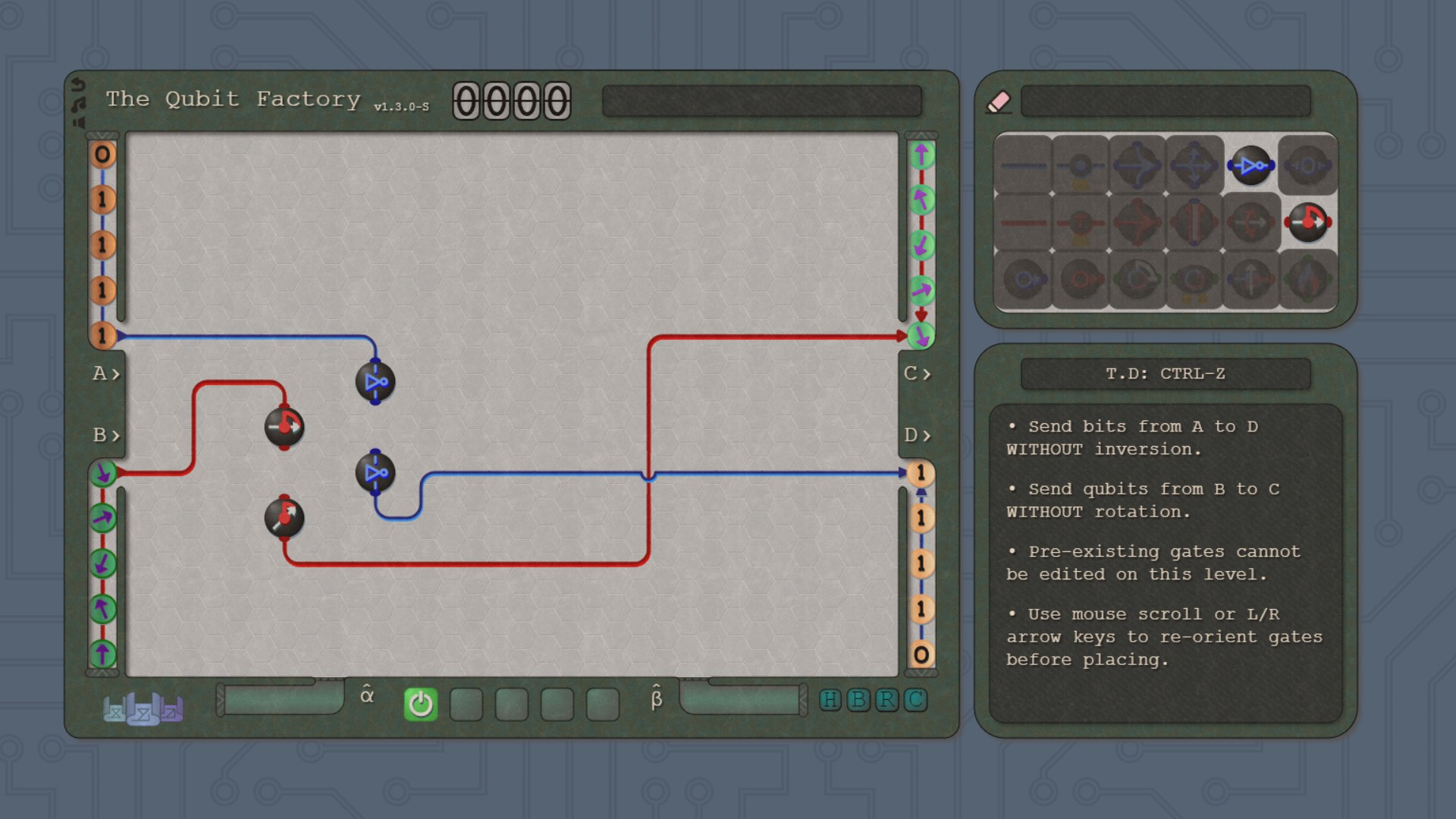Click 'Use mouse scroll or L/R' text
Image resolution: width=1456 pixels, height=819 pixels.
pos(1153,614)
